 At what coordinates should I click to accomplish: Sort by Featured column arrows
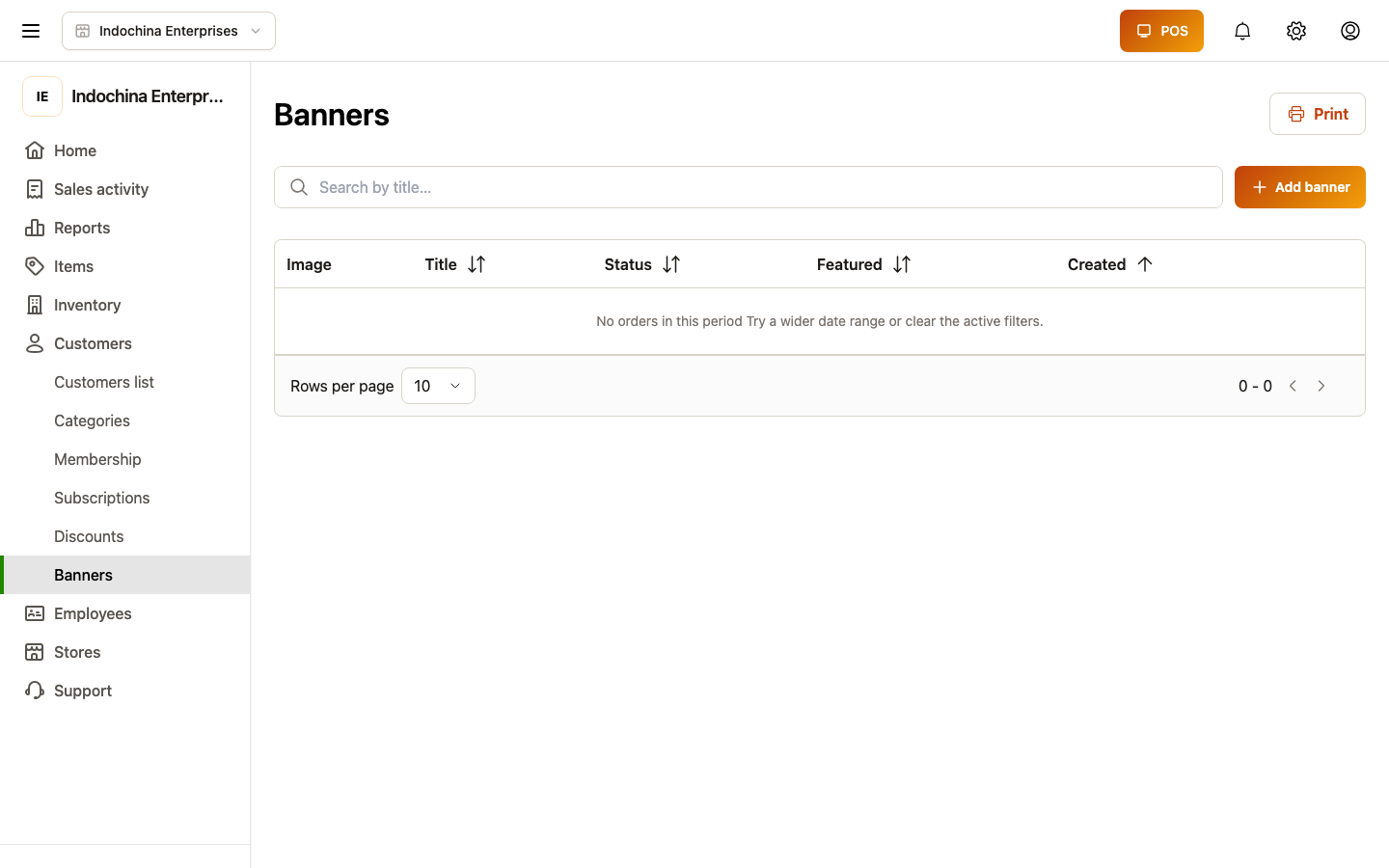902,264
